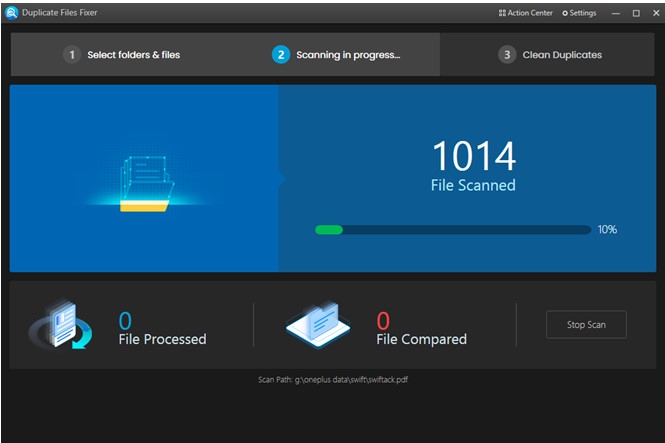Click the Stop Scan button

click(x=586, y=325)
